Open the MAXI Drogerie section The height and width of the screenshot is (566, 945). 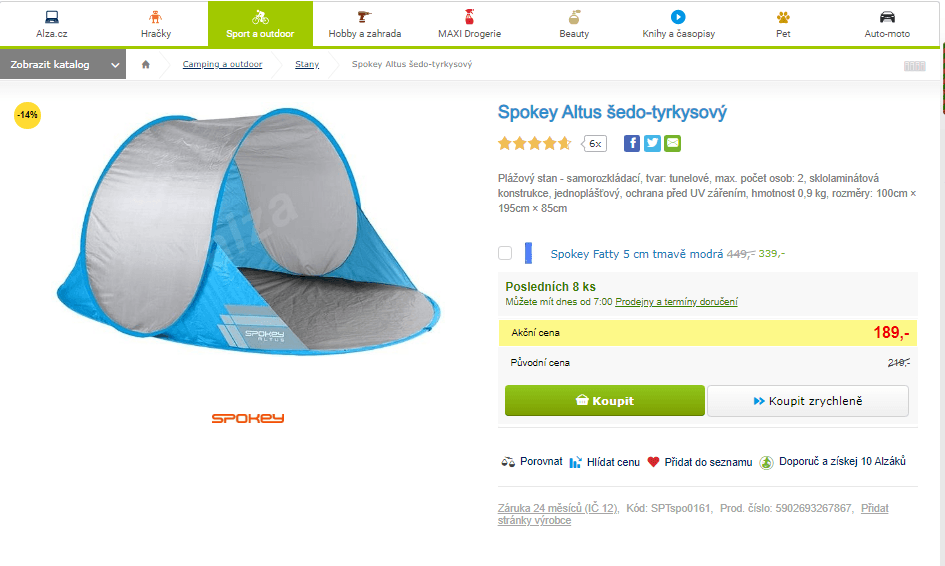pos(469,24)
